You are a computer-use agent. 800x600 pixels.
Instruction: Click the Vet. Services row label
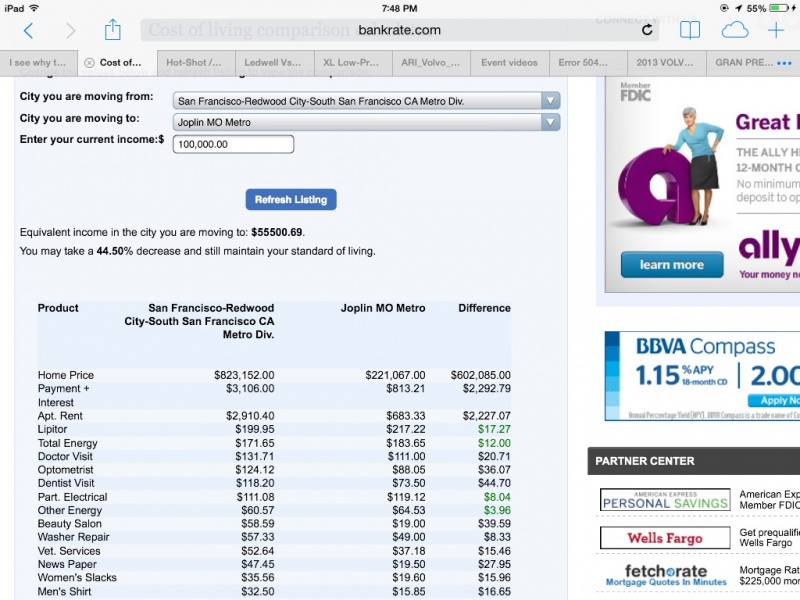[x=69, y=551]
